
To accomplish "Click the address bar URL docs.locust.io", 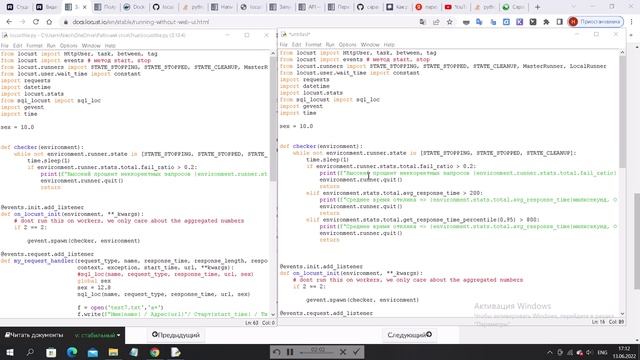I will pyautogui.click(x=141, y=22).
